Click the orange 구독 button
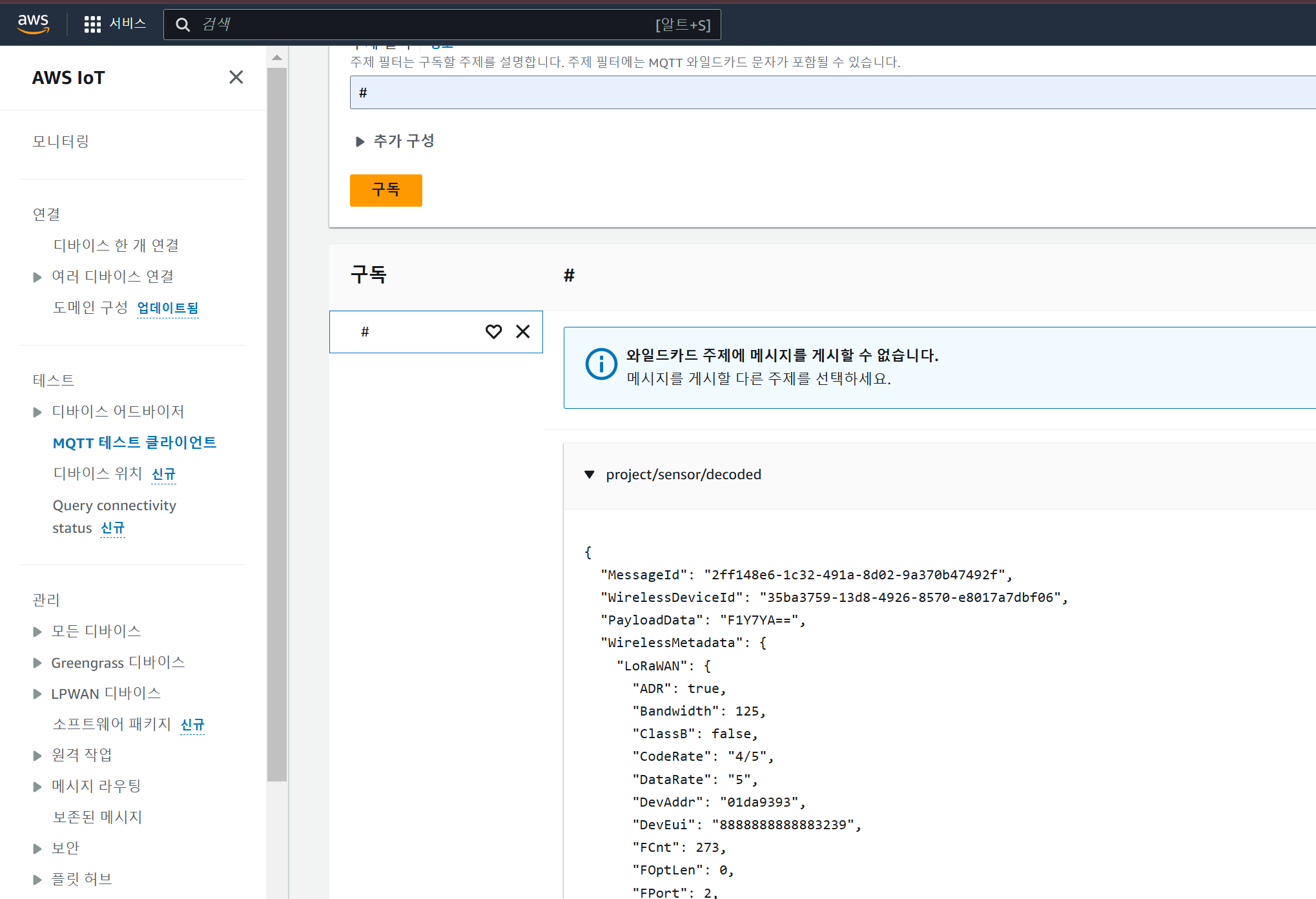1316x899 pixels. click(x=386, y=191)
